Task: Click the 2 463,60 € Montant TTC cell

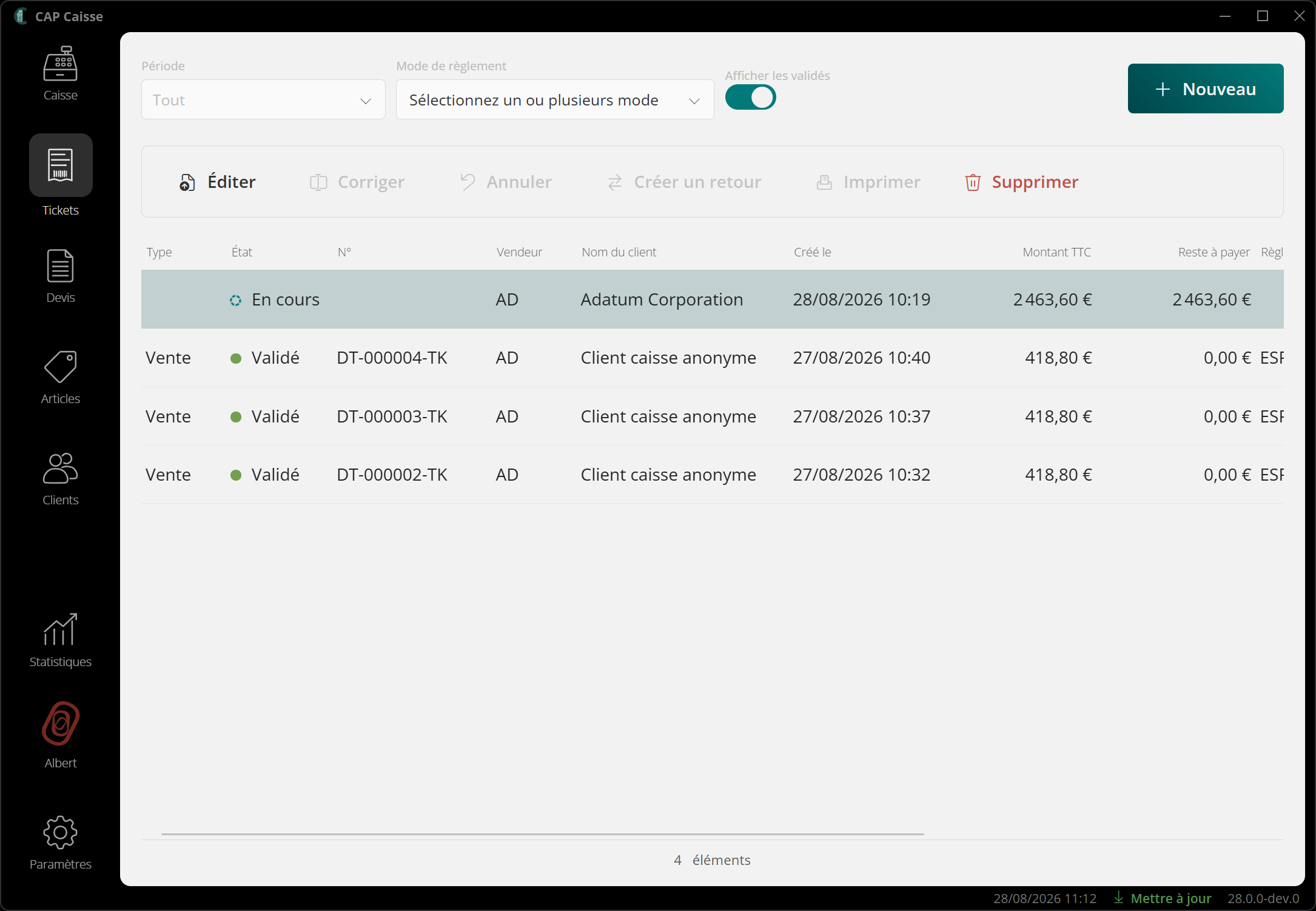Action: pos(1052,299)
